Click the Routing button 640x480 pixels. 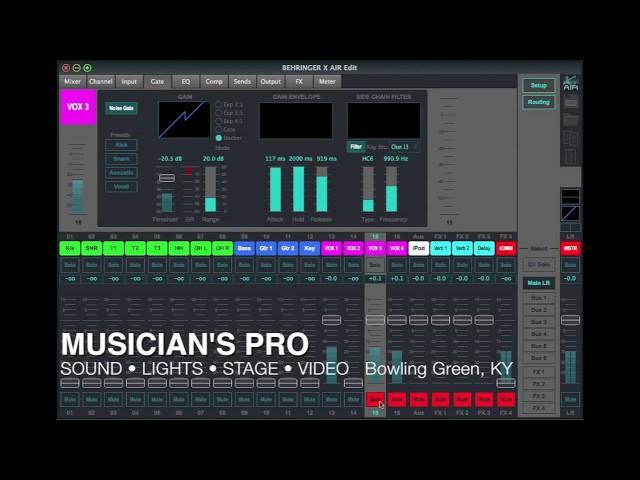click(539, 102)
